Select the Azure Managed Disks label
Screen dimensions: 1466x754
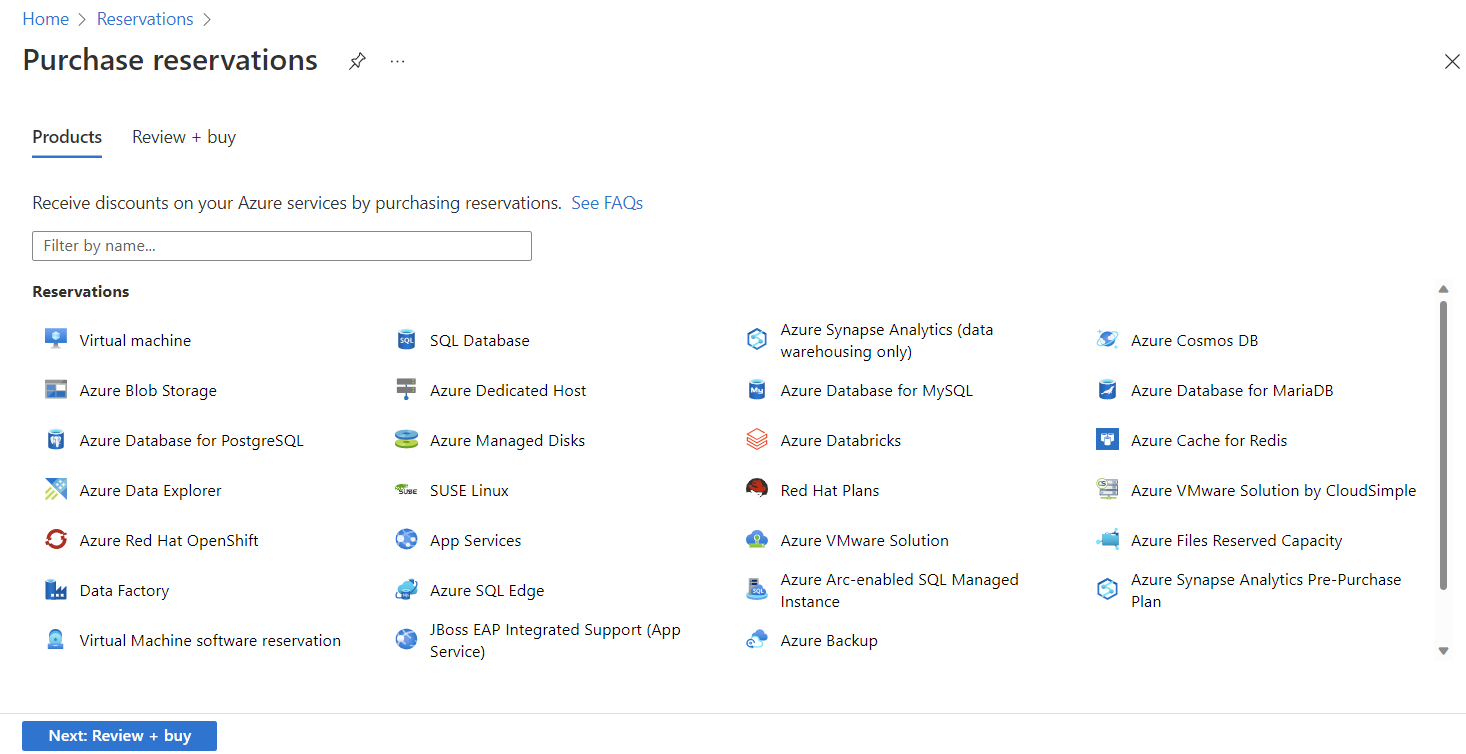pos(507,441)
